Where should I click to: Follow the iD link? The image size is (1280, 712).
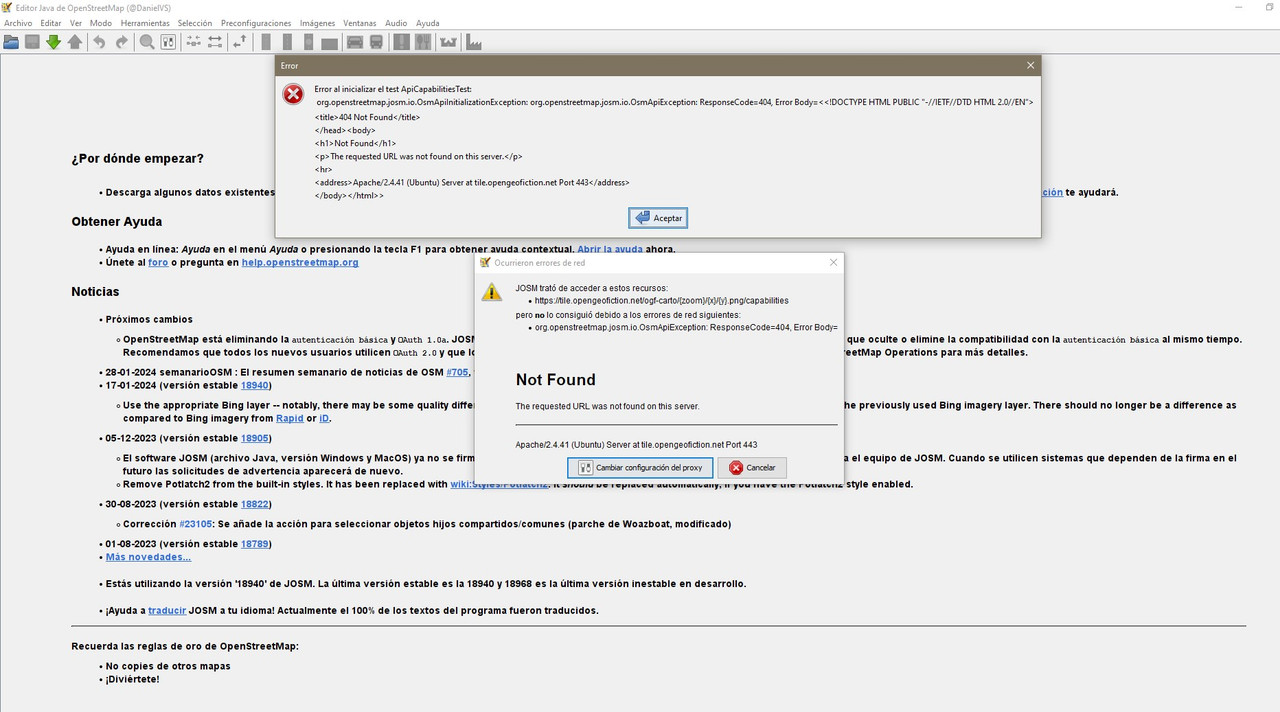324,418
